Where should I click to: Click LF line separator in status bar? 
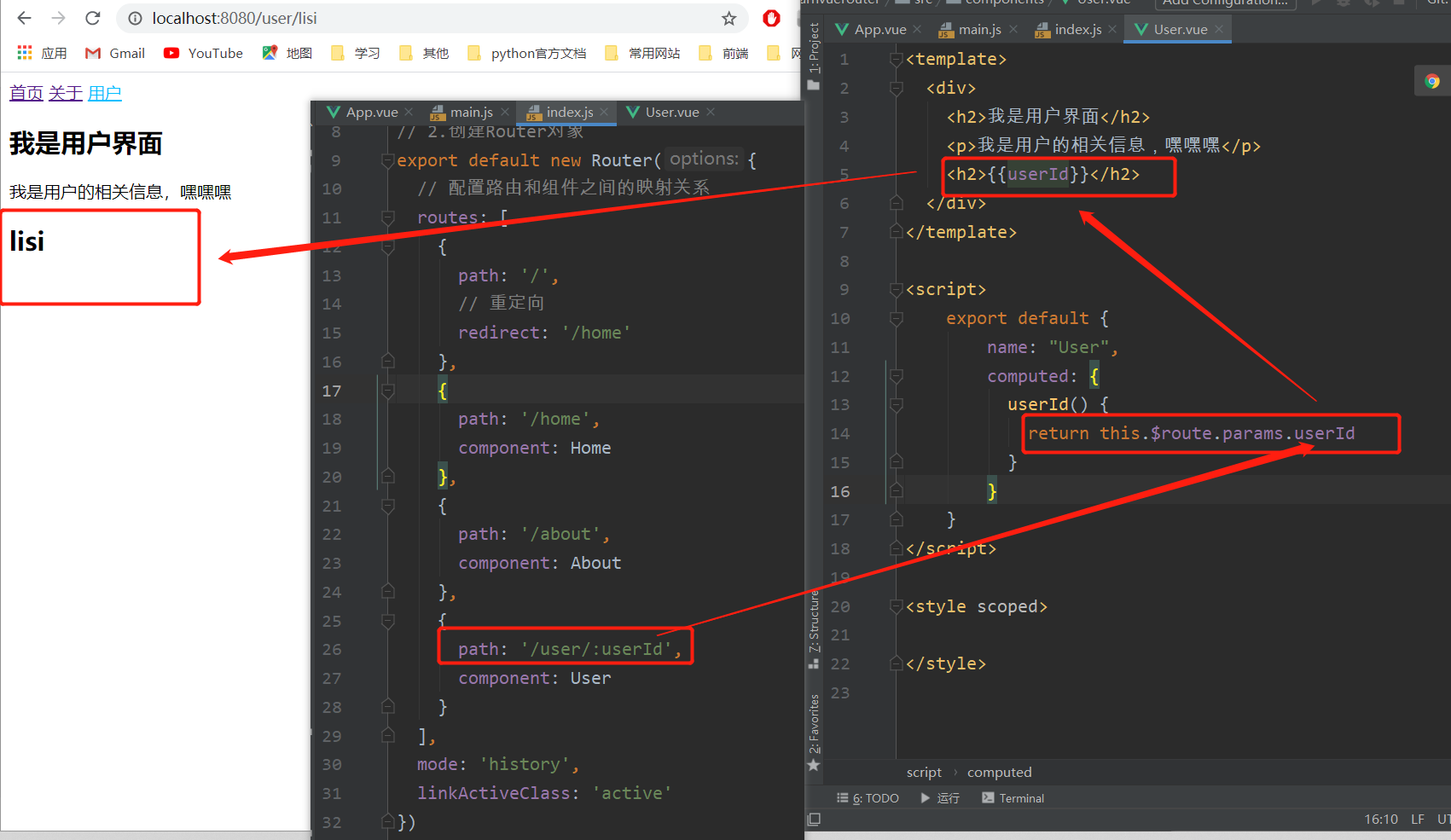tap(1418, 820)
